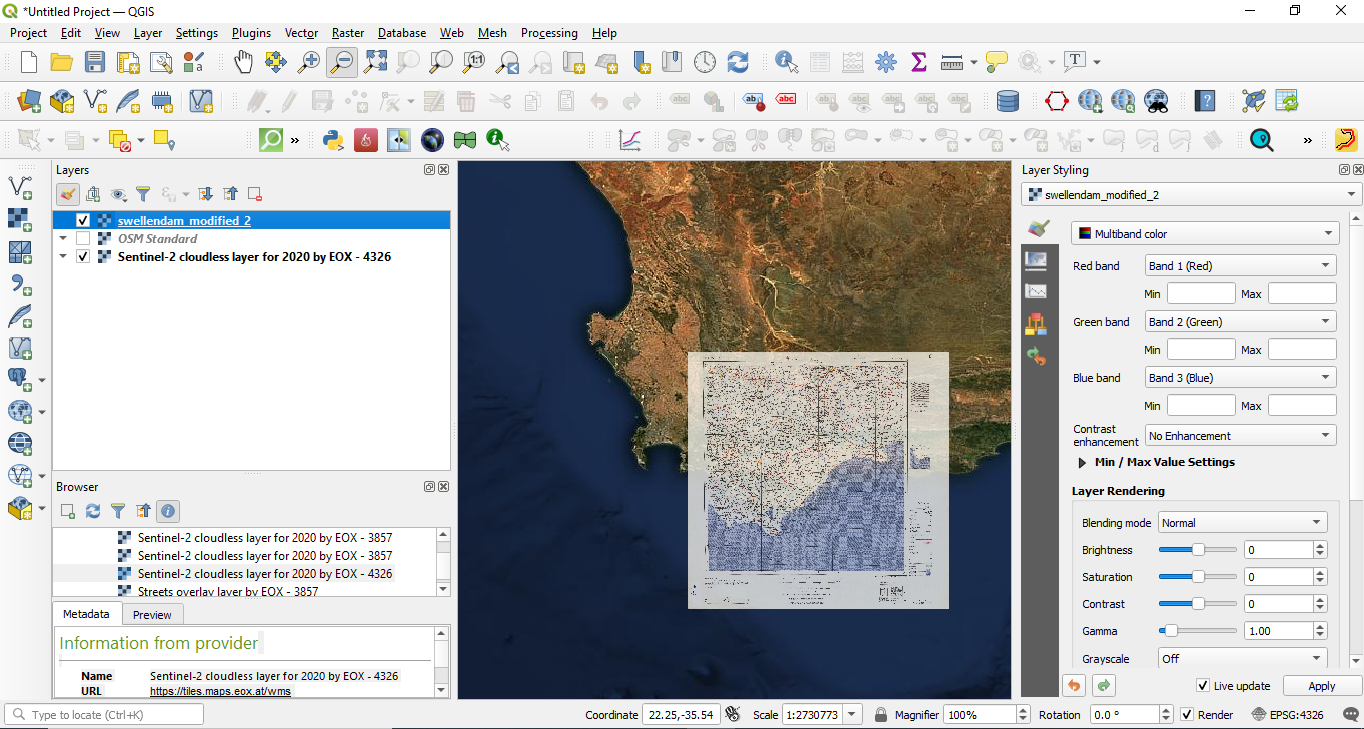Adjust the Brightness slider
The height and width of the screenshot is (729, 1364).
tap(1197, 550)
